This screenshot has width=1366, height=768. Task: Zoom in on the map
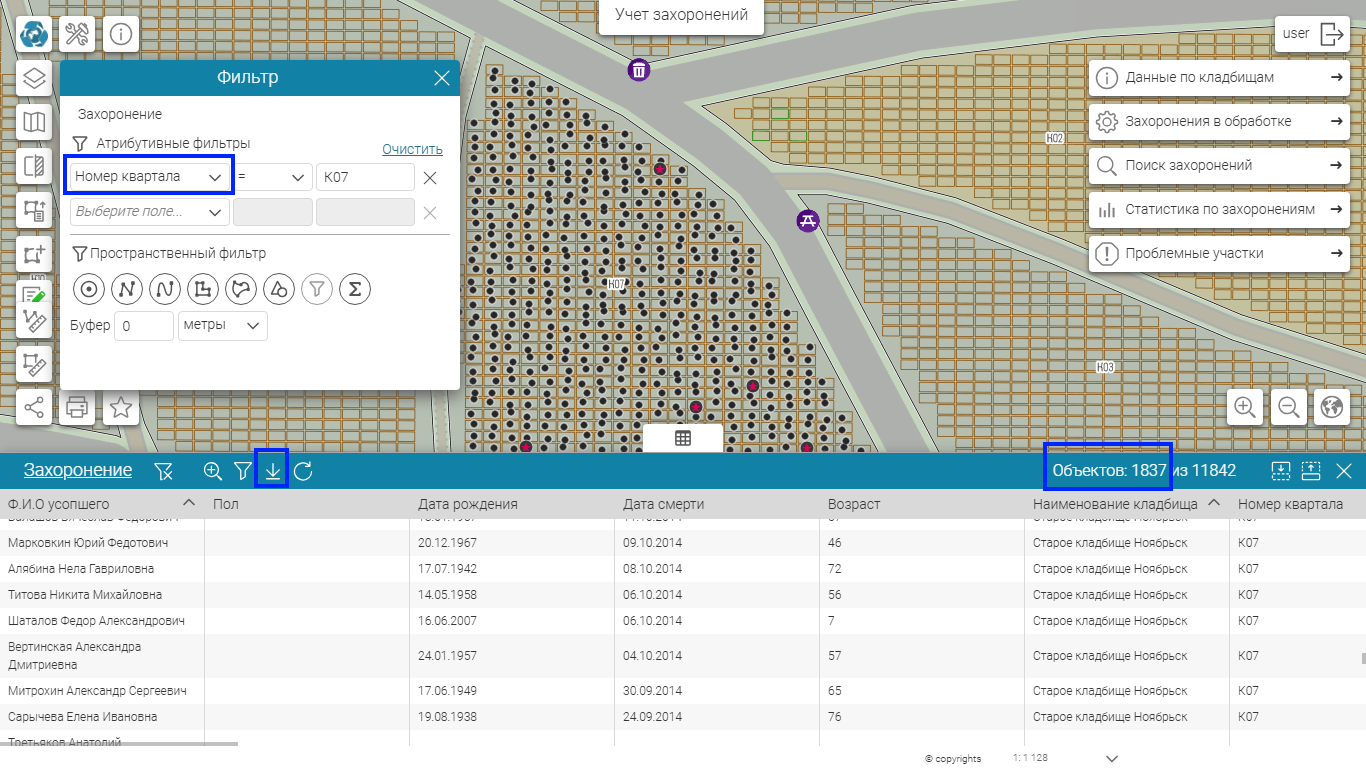pos(1245,407)
